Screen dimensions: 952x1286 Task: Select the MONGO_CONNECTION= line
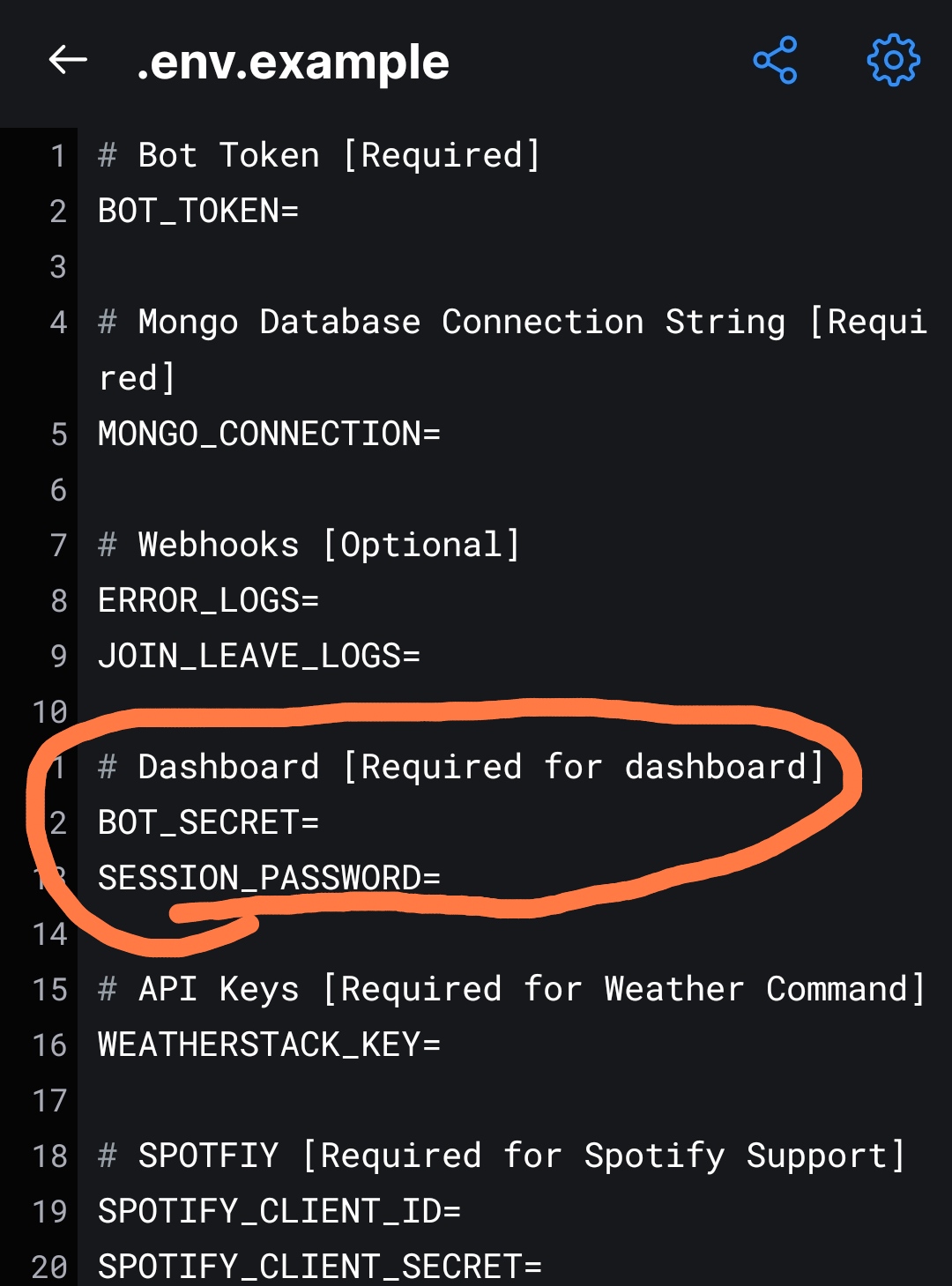pos(269,433)
